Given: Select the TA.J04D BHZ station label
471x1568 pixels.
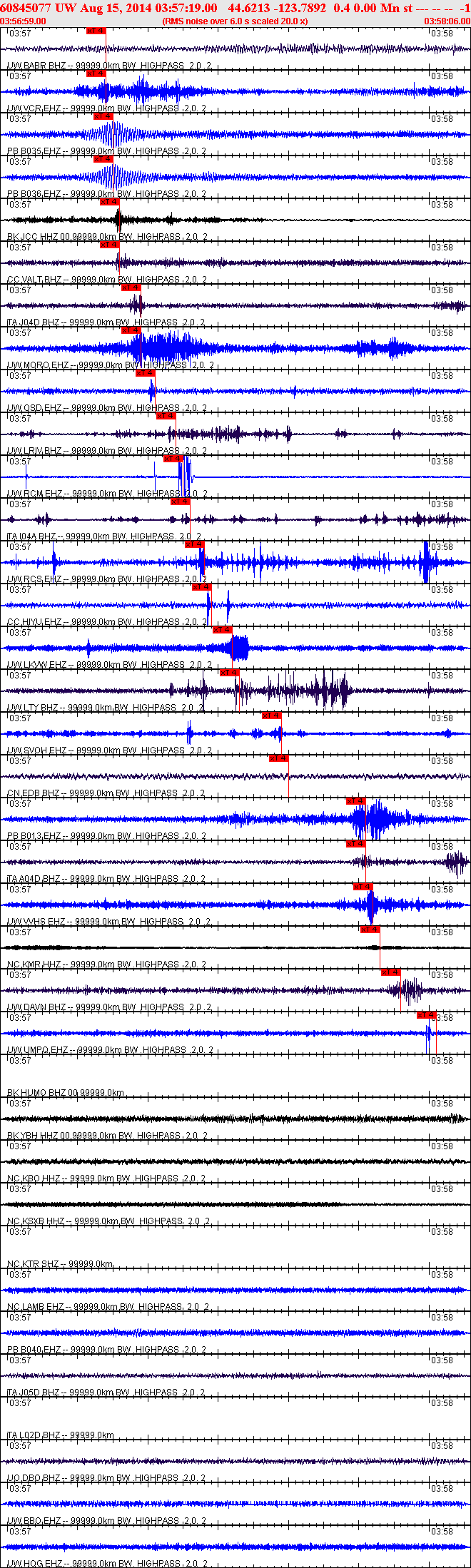Looking at the screenshot, I should pos(105,322).
